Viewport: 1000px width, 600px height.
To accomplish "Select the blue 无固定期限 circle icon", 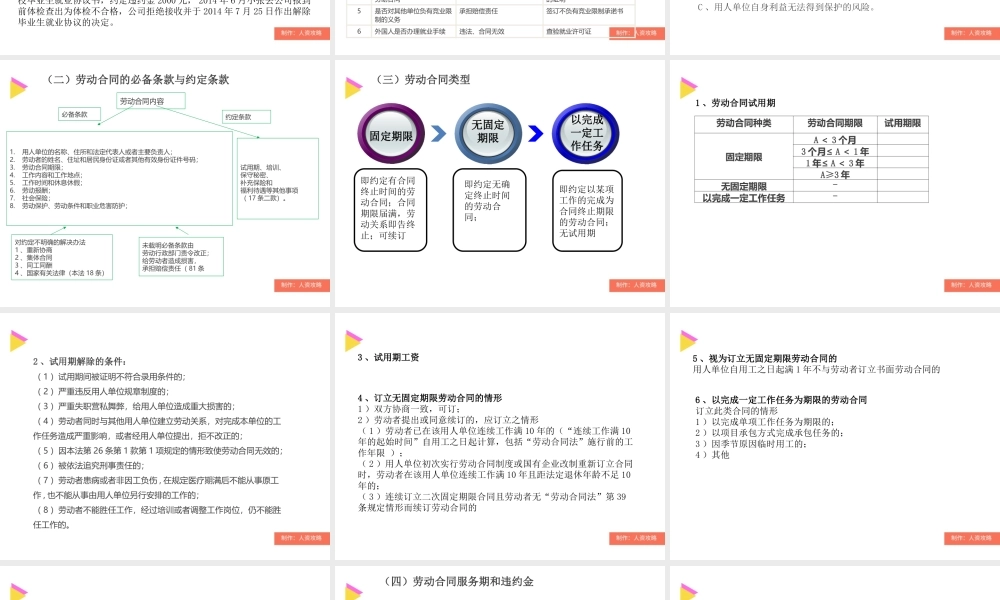I will 488,134.
